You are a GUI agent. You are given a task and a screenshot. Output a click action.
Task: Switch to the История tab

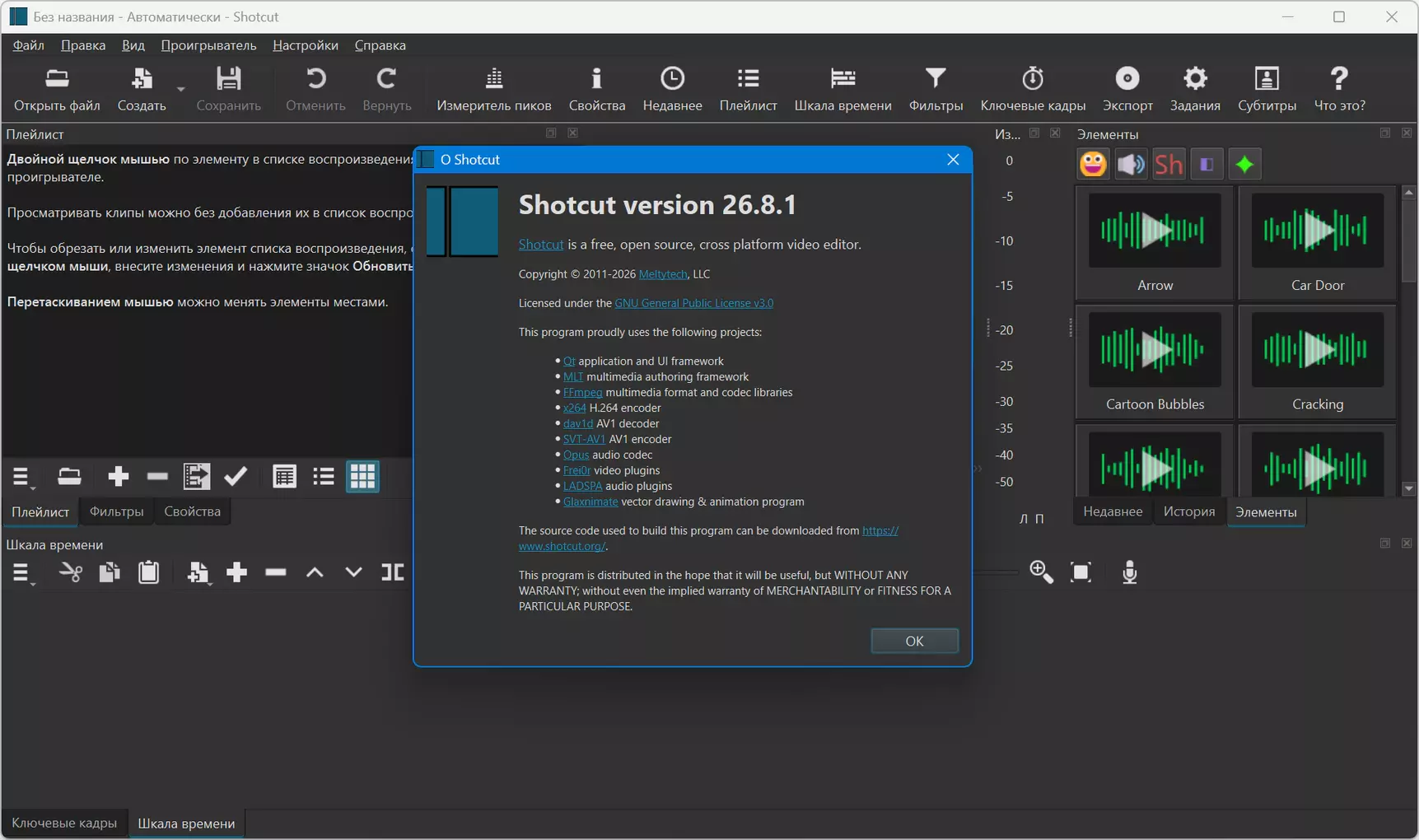(x=1189, y=511)
